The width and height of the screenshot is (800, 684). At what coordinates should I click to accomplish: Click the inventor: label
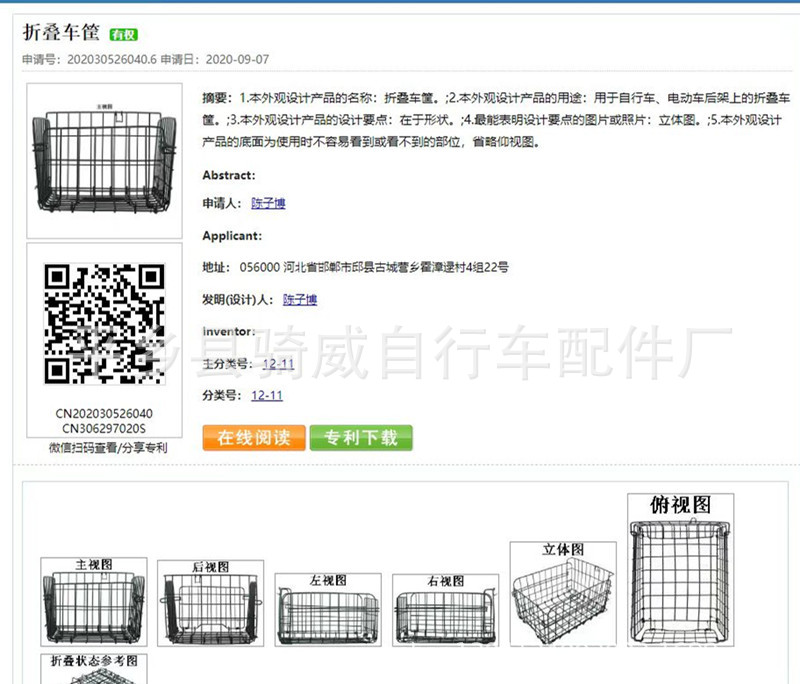229,332
